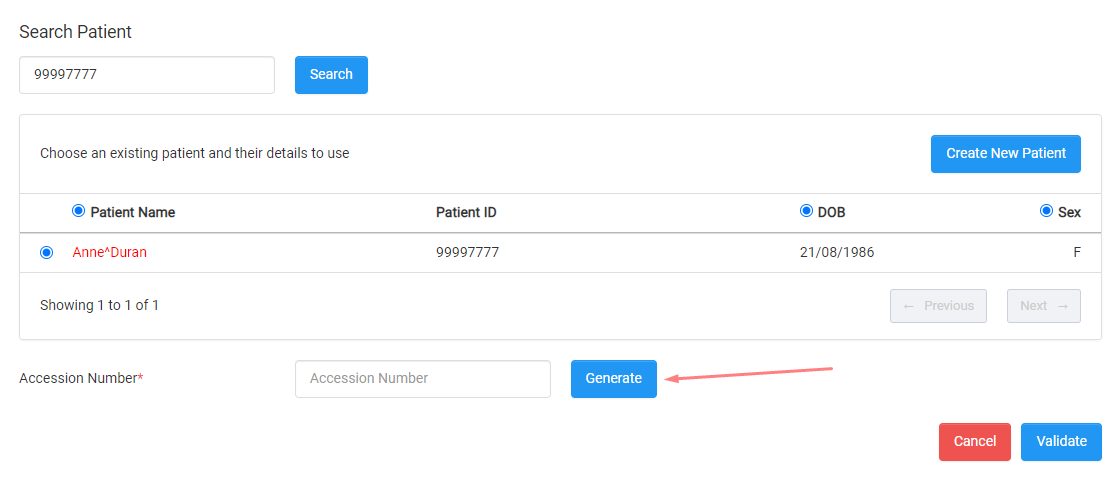Choose the Anne^Duran row radio button
The width and height of the screenshot is (1119, 479).
(x=46, y=253)
